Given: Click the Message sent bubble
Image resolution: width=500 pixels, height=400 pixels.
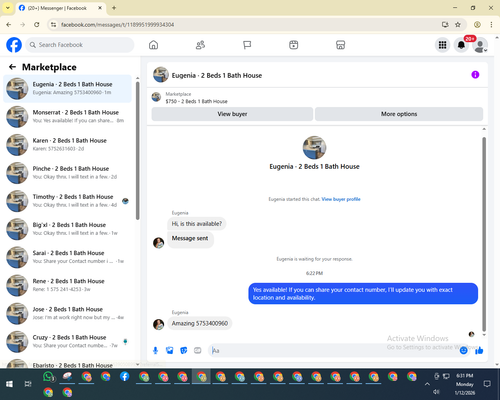Looking at the screenshot, I should point(190,239).
